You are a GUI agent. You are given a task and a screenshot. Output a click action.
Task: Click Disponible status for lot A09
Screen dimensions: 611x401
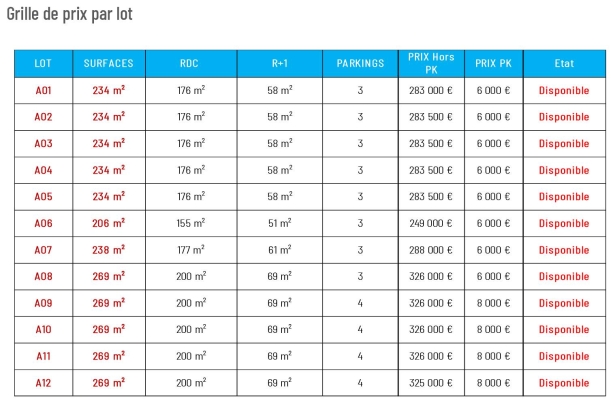tap(564, 303)
